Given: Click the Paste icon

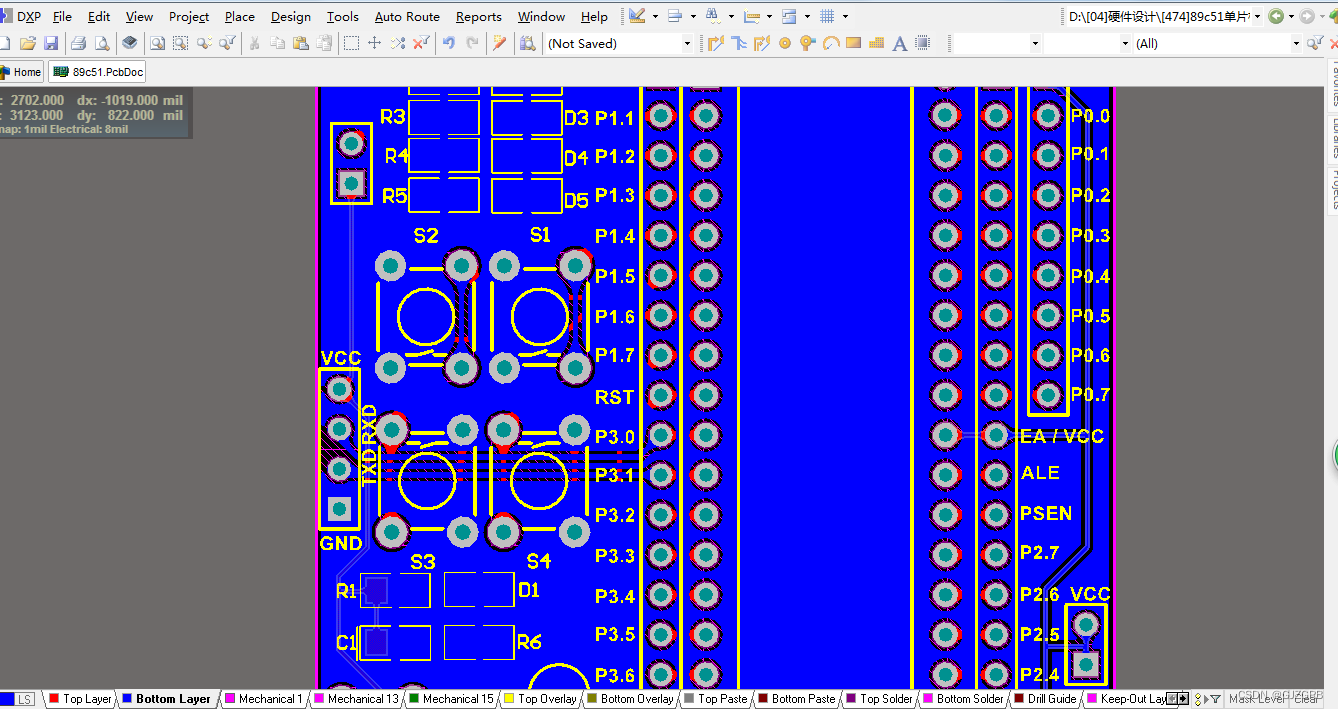Looking at the screenshot, I should click(x=302, y=43).
